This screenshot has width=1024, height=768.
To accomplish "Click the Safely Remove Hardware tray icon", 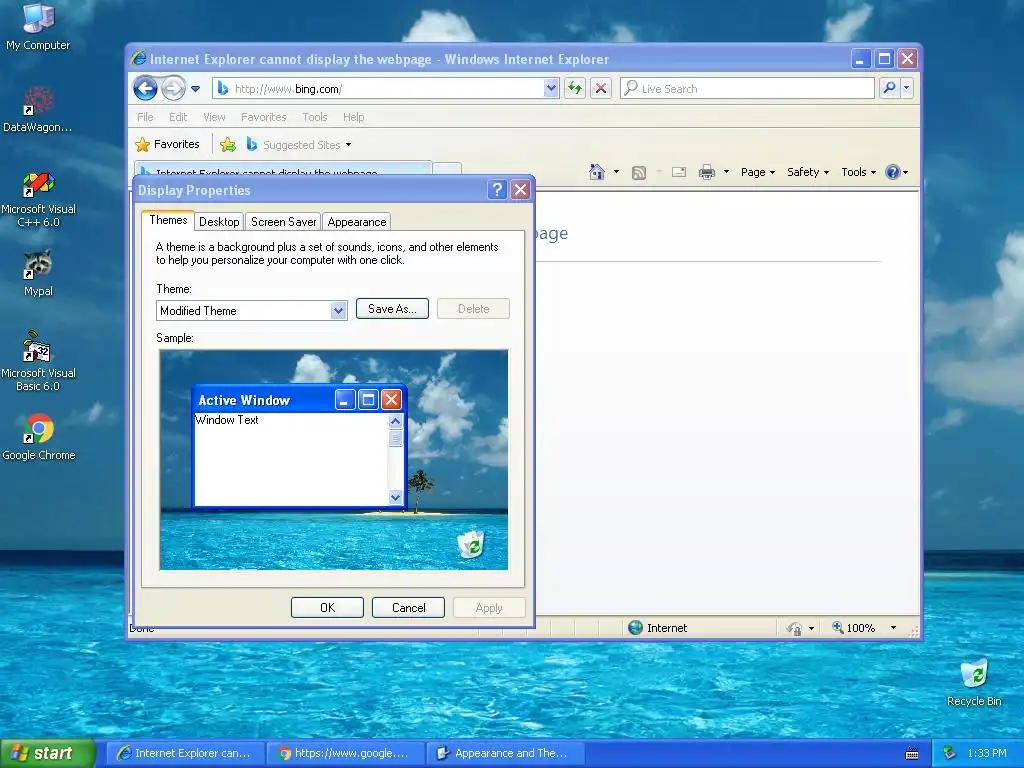I will point(950,753).
